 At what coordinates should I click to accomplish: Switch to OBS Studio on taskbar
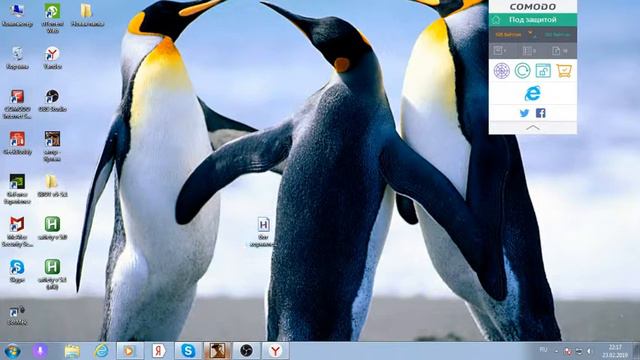coord(246,351)
